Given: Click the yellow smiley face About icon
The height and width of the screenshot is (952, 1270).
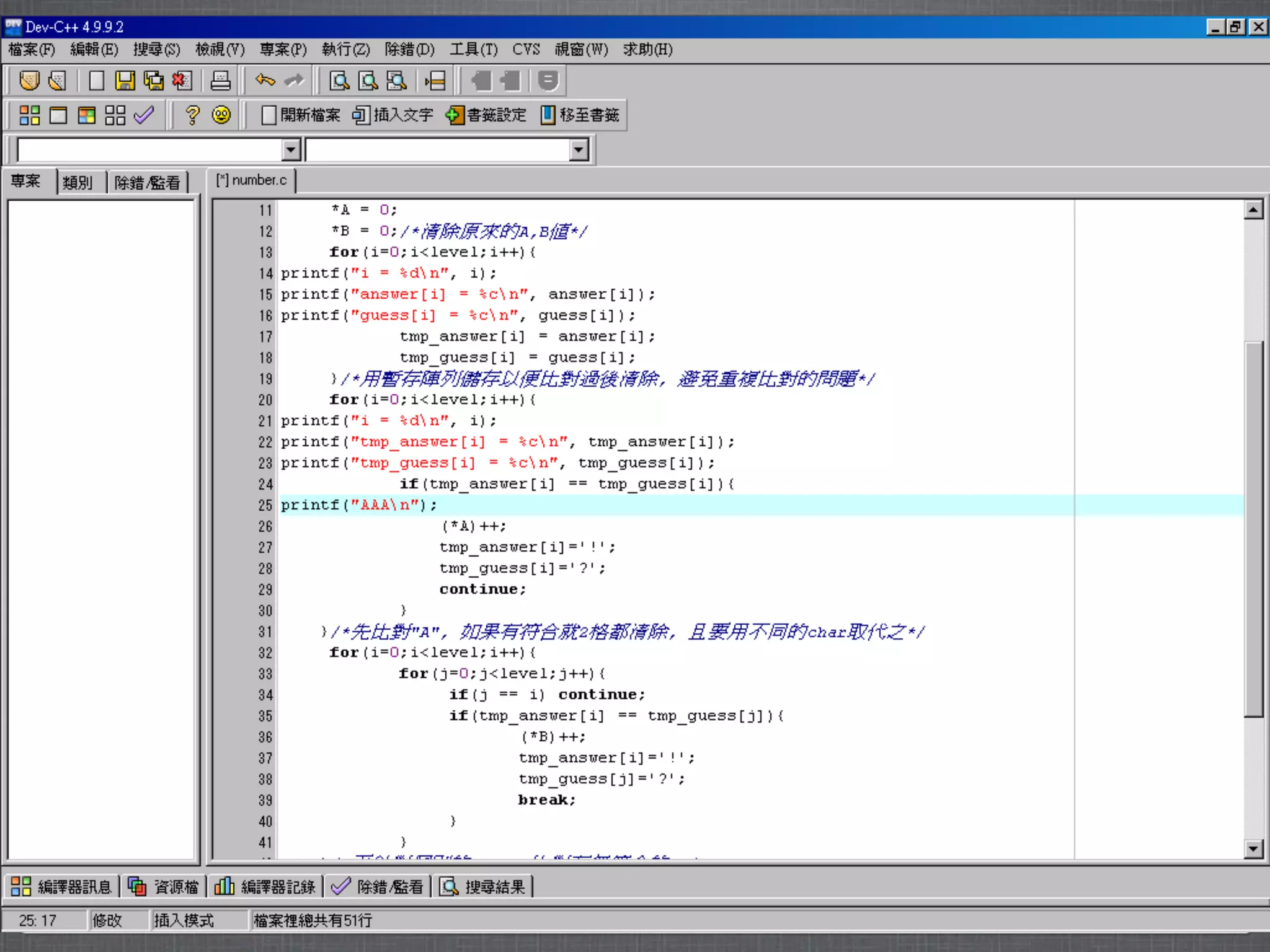Looking at the screenshot, I should coord(221,115).
